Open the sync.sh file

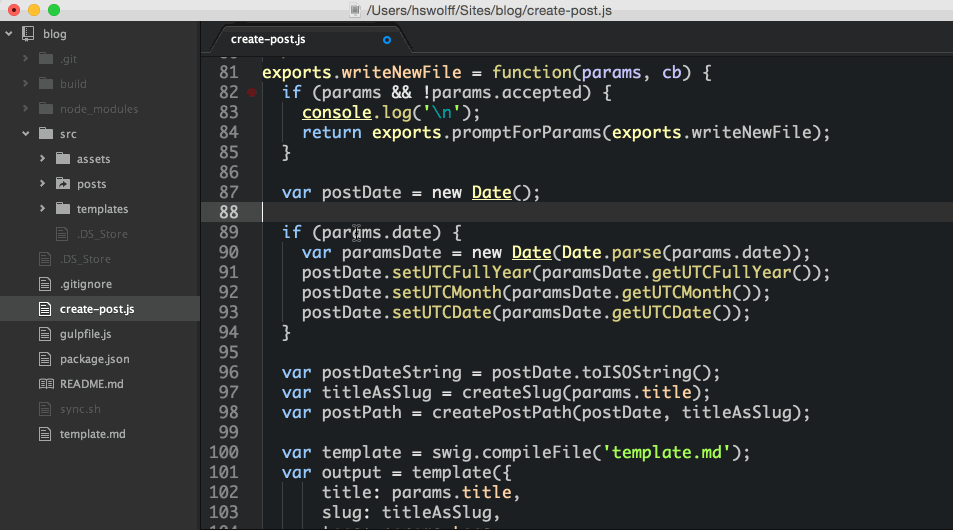79,409
